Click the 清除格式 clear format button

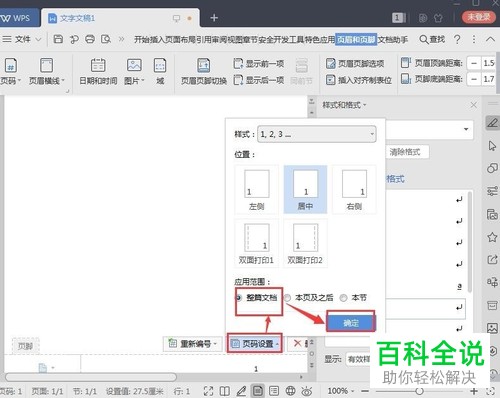click(x=406, y=152)
